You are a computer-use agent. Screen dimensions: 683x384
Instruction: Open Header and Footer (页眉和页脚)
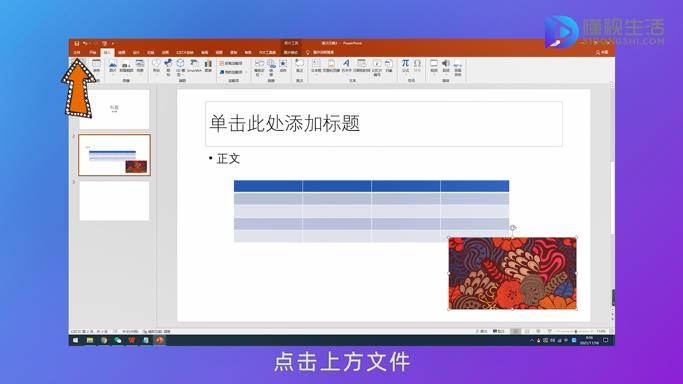pos(331,66)
